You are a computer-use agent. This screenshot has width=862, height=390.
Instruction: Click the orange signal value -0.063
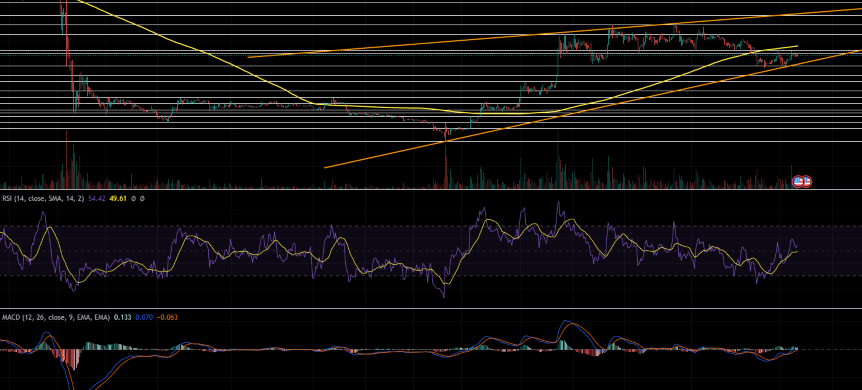(x=167, y=317)
